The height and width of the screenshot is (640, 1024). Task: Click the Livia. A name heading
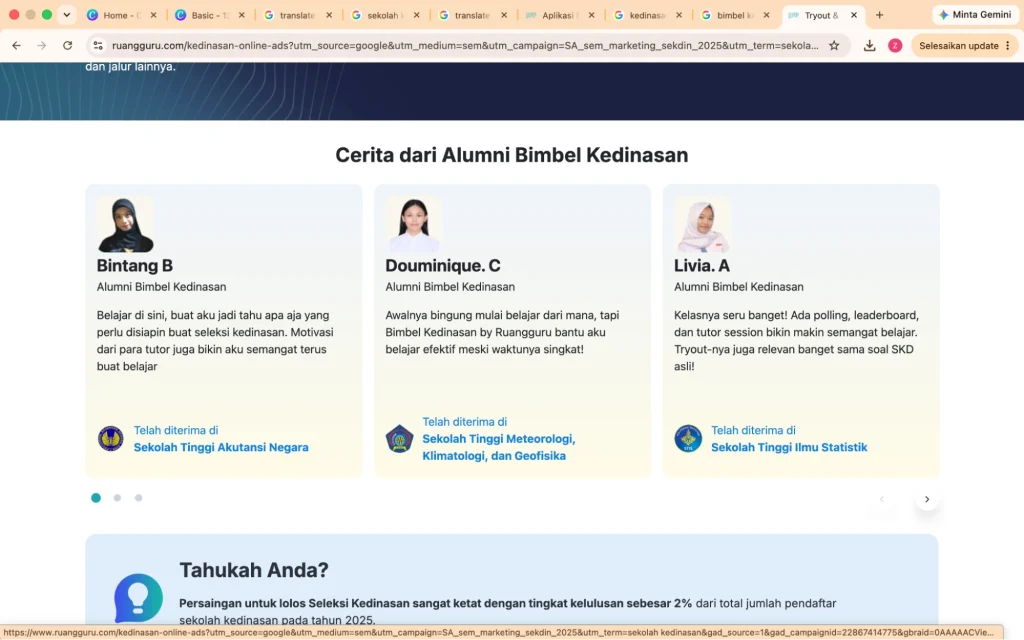coord(702,266)
